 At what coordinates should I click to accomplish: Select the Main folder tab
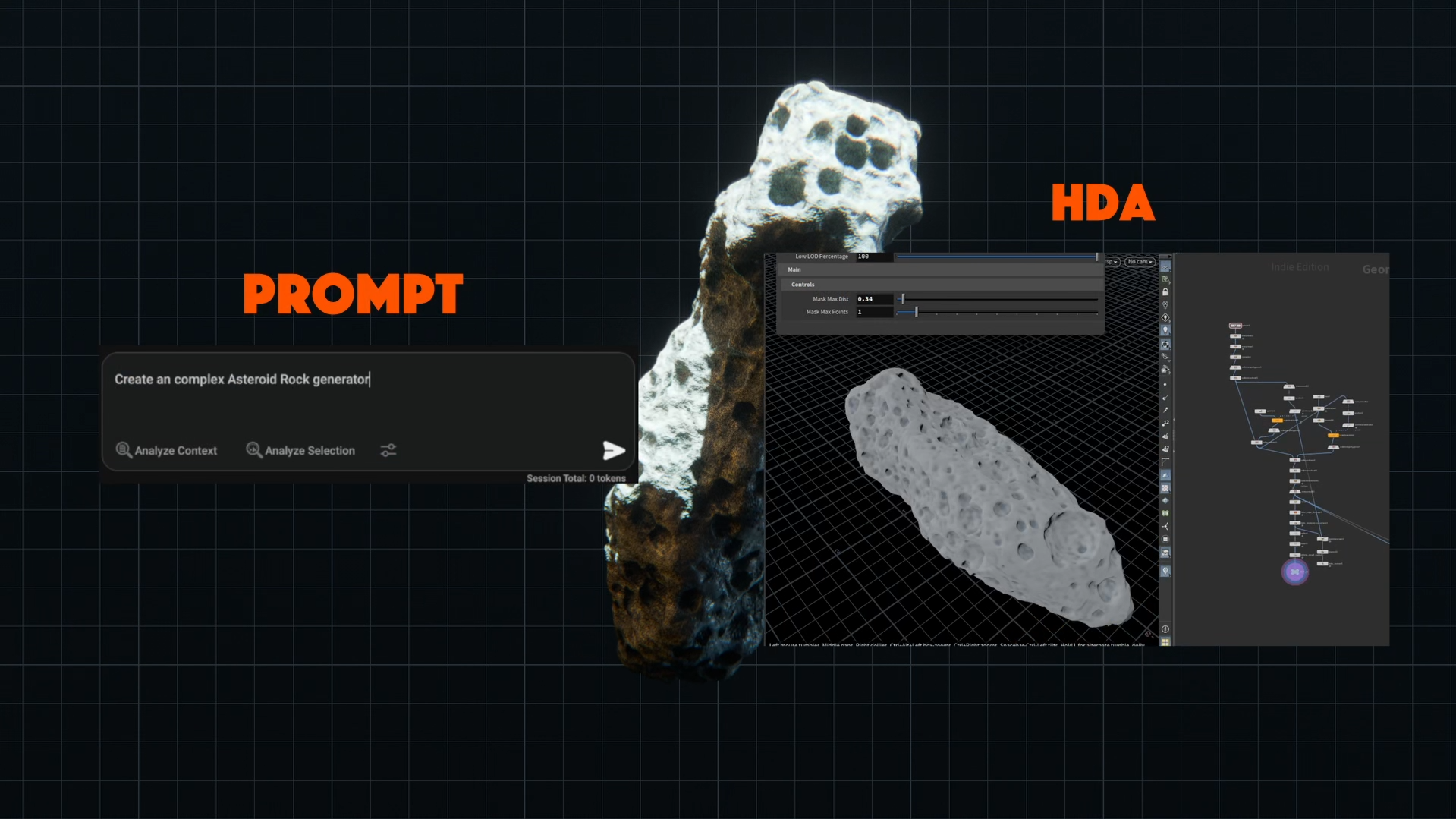[794, 269]
